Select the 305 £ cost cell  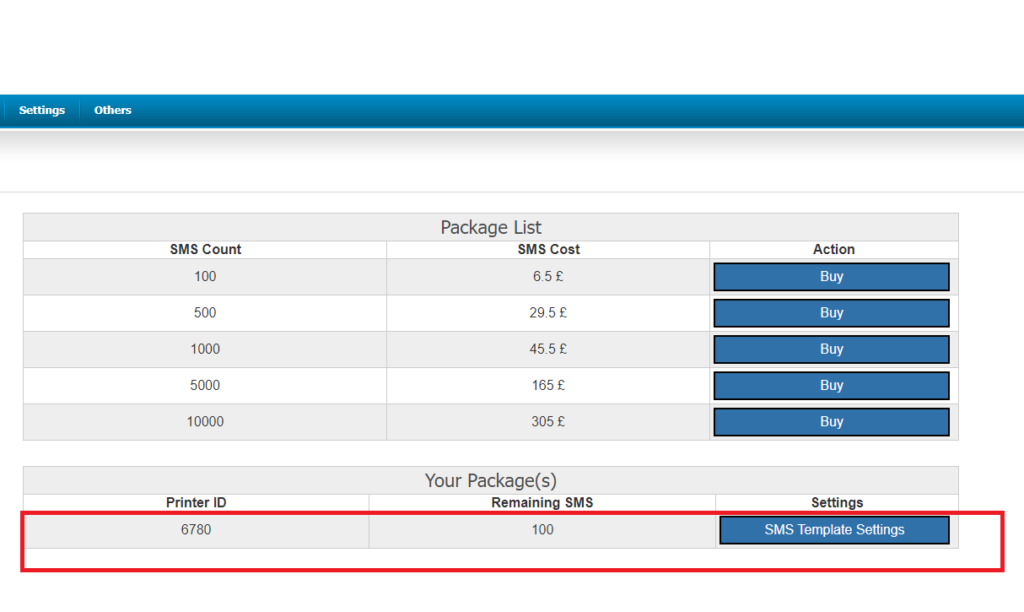click(549, 422)
